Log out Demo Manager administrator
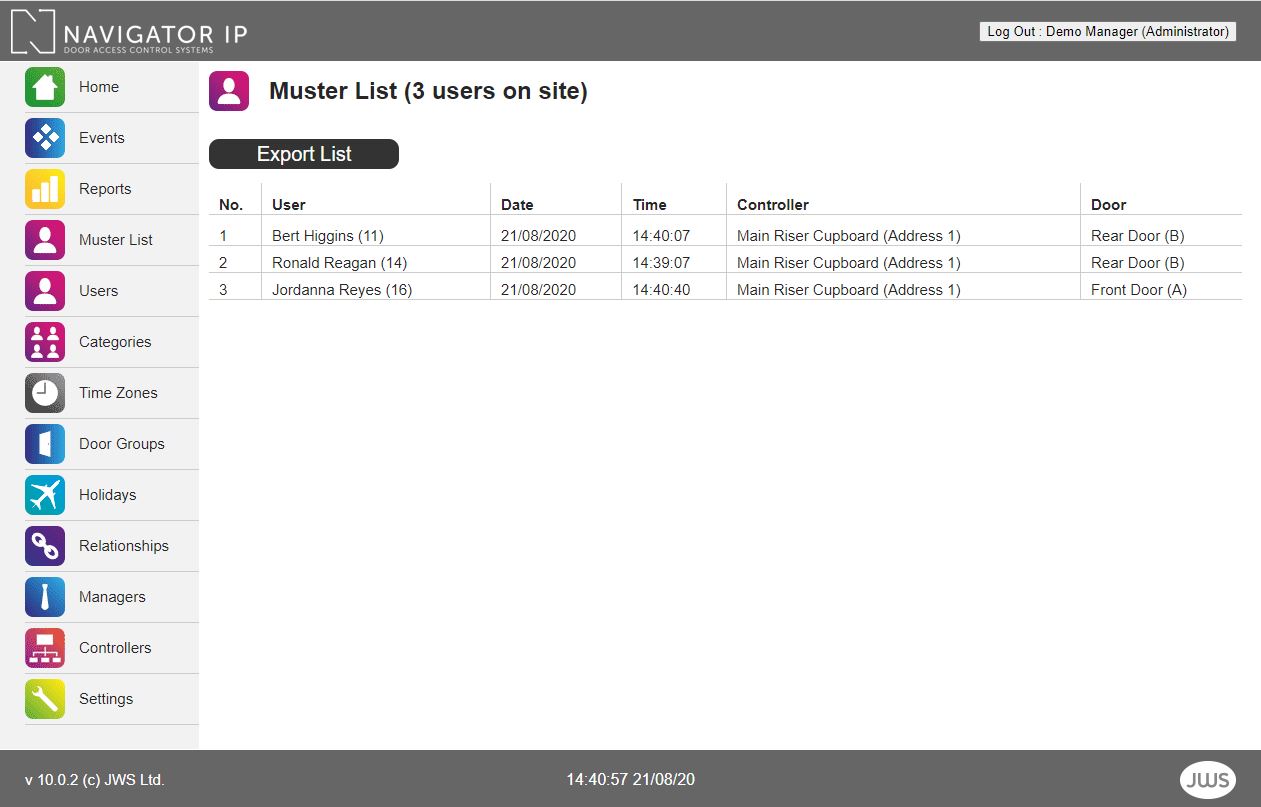Viewport: 1261px width, 807px height. click(1108, 32)
